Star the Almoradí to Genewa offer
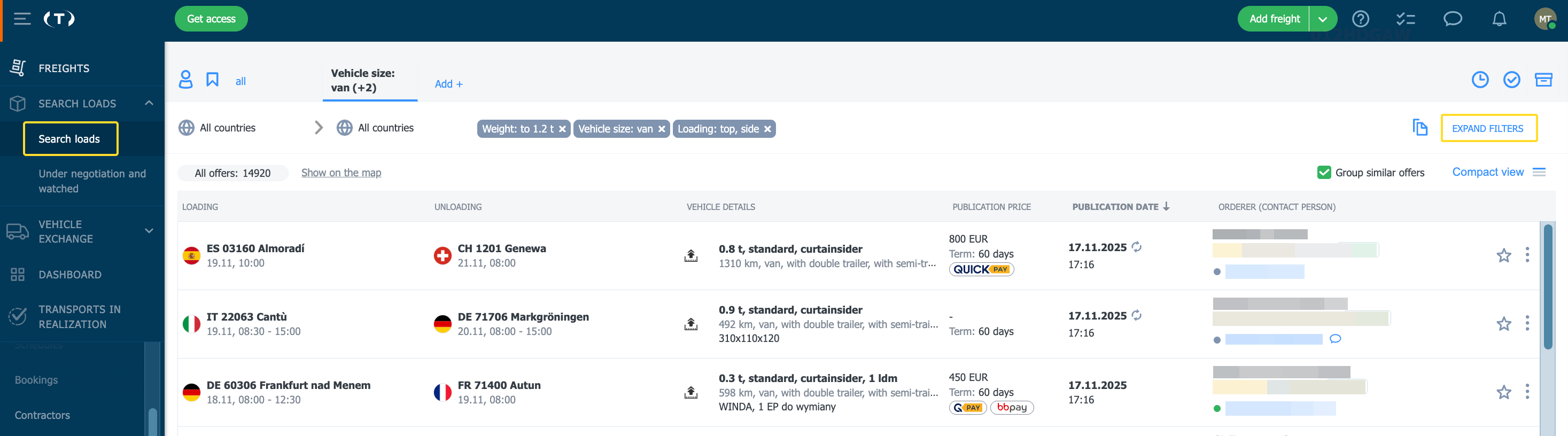Image resolution: width=1568 pixels, height=436 pixels. [1503, 255]
